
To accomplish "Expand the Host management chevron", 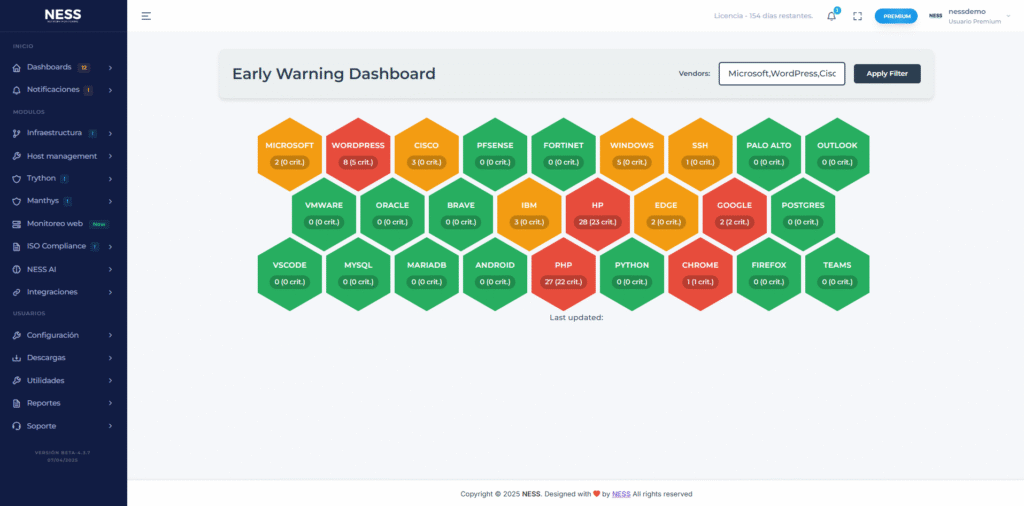I will [x=110, y=156].
